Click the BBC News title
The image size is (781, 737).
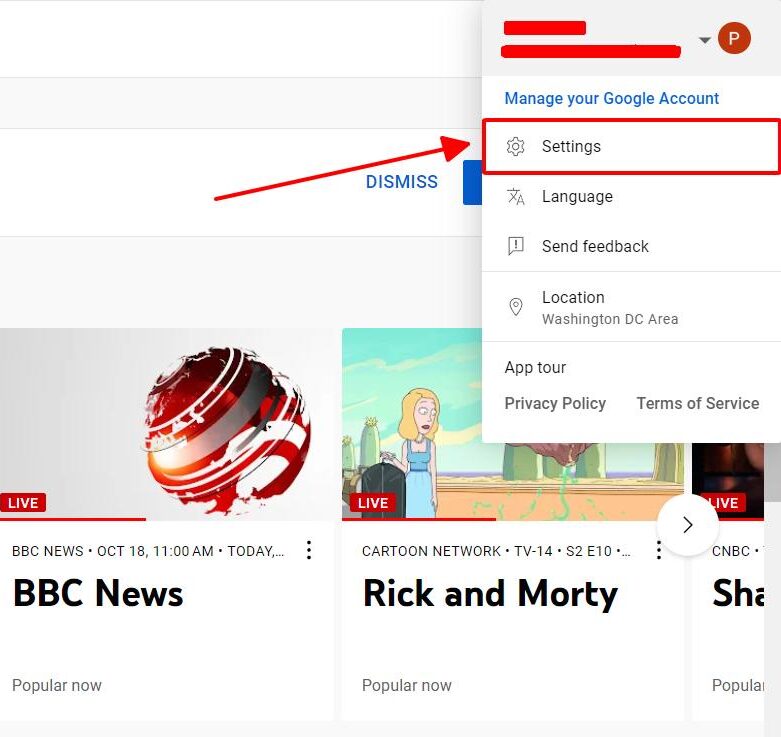pos(98,594)
